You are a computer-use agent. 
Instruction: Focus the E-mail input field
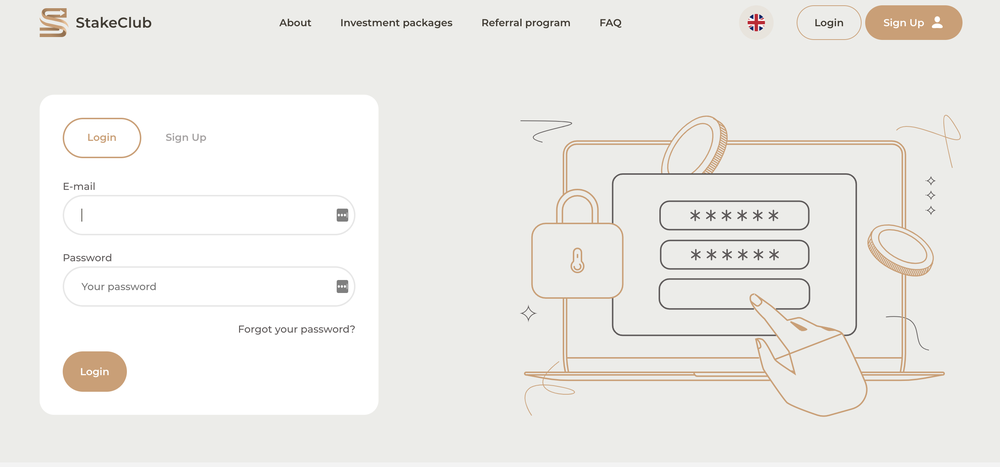coord(200,215)
